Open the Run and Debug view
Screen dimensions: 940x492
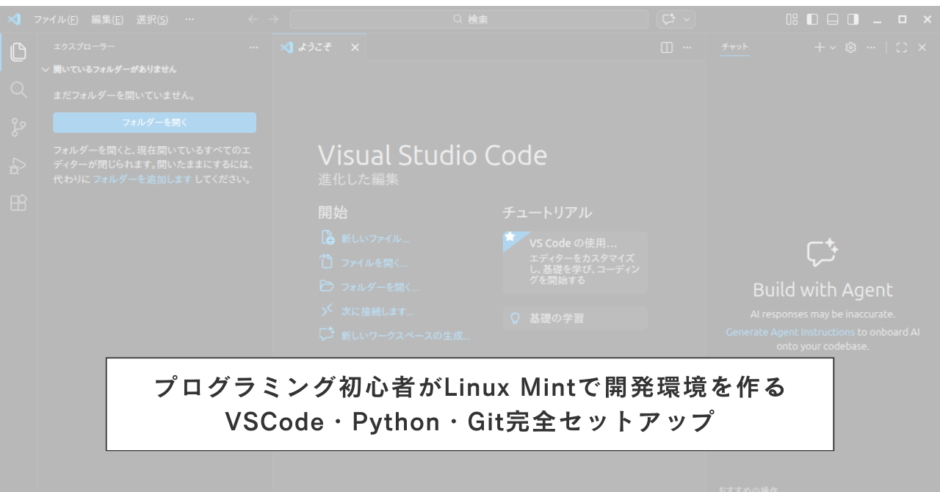point(18,165)
